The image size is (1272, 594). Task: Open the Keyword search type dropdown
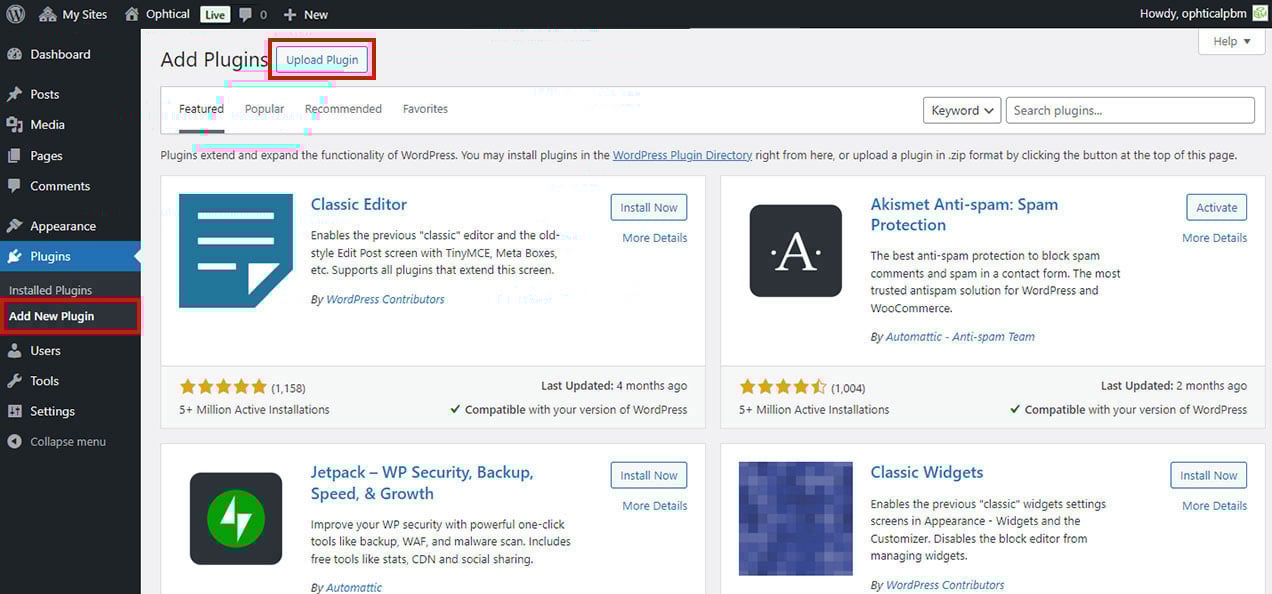coord(962,110)
